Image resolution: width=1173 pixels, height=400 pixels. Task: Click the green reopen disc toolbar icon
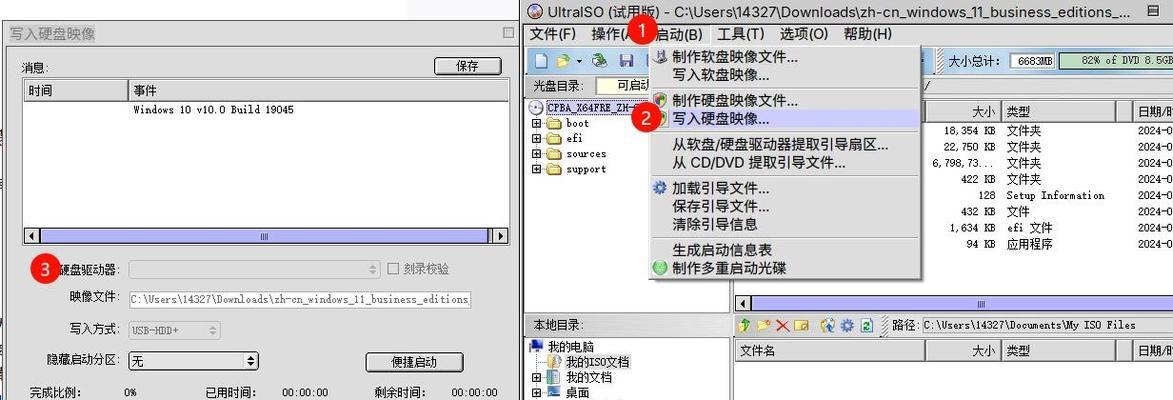pos(599,61)
